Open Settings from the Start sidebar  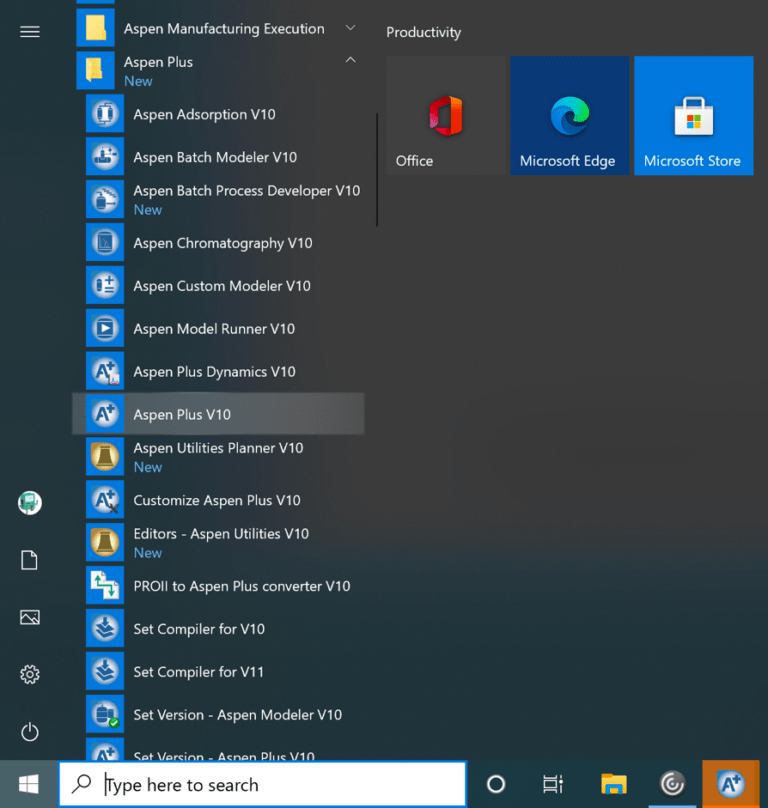(x=30, y=675)
